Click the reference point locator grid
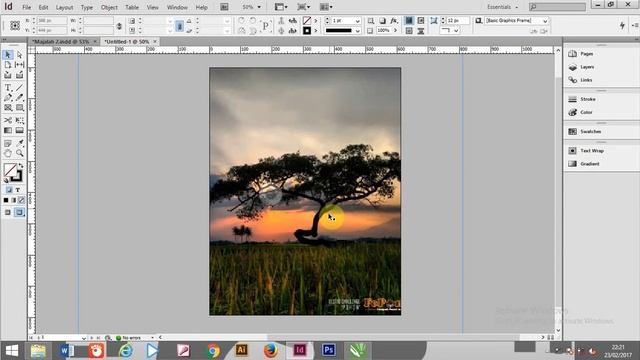The image size is (640, 360). (15, 26)
